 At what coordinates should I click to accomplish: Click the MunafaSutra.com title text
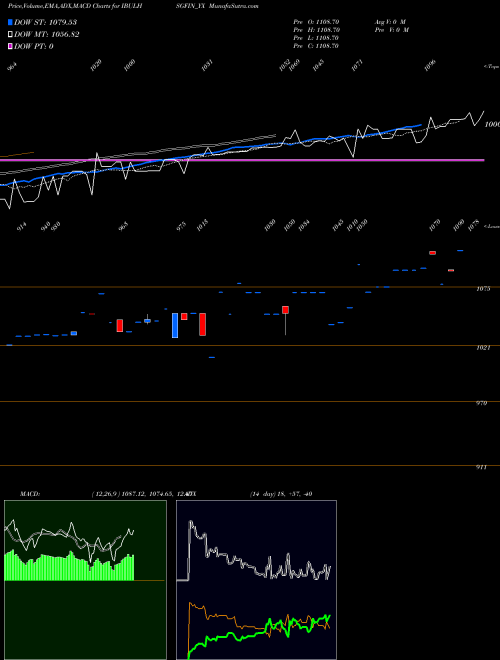[234, 6]
